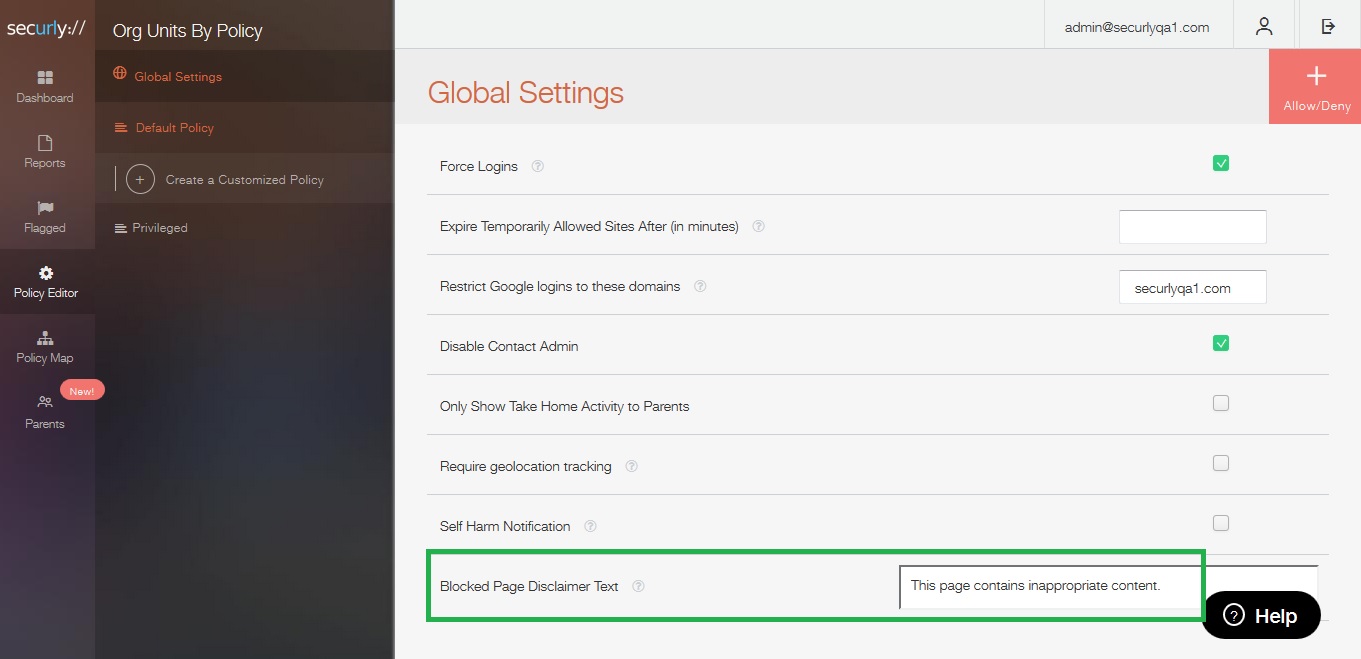This screenshot has height=659, width=1361.
Task: Click Only Show Take Home Activity label
Action: (565, 406)
